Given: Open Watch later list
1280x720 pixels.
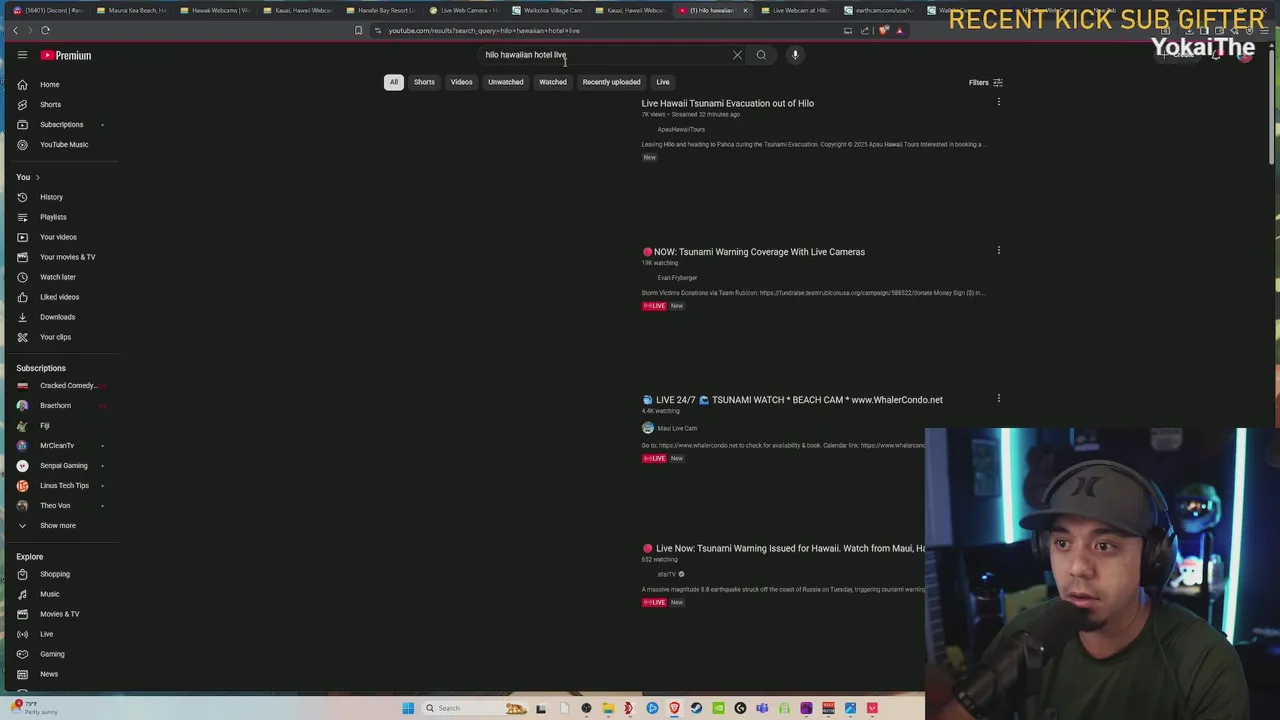Looking at the screenshot, I should point(60,277).
